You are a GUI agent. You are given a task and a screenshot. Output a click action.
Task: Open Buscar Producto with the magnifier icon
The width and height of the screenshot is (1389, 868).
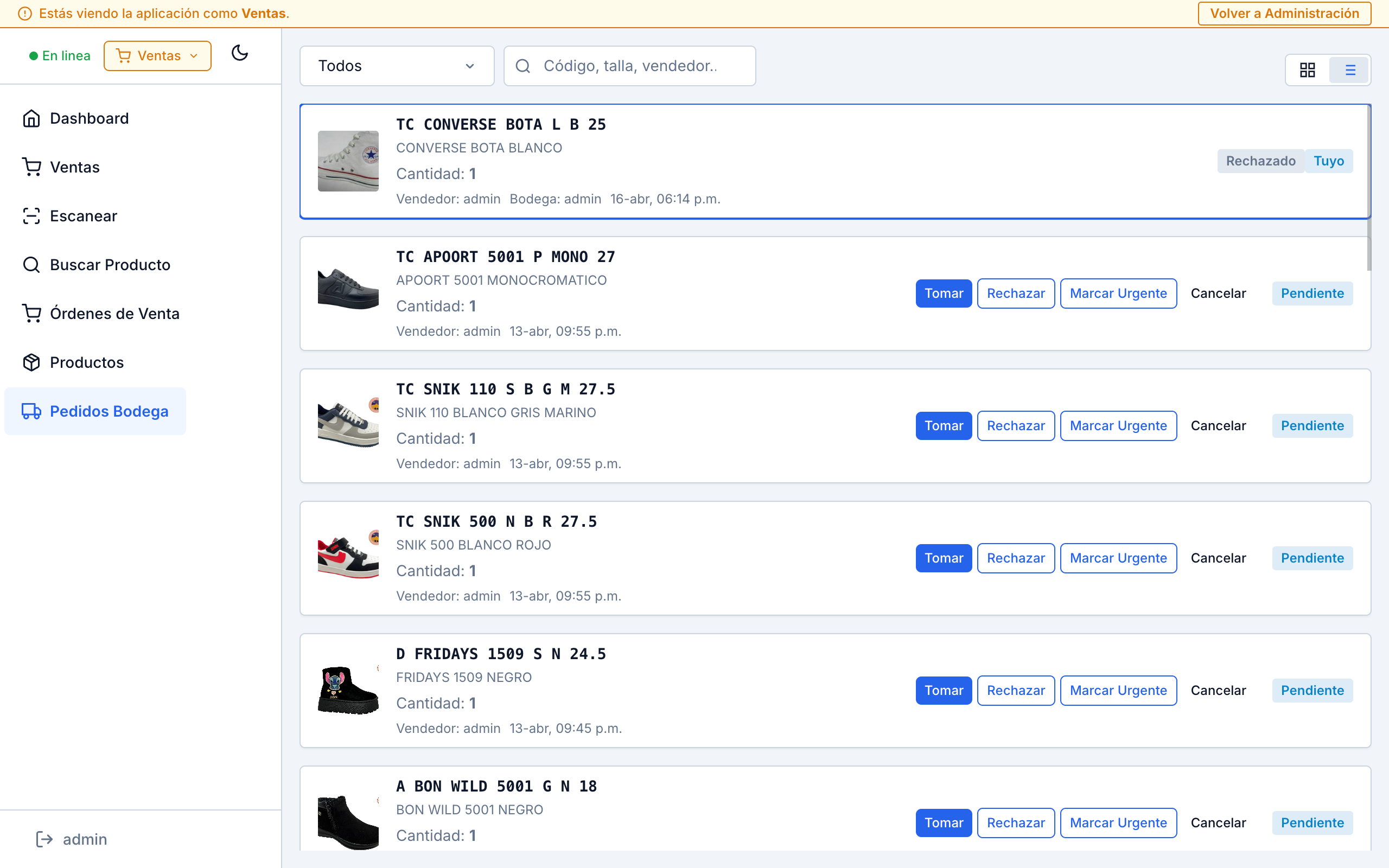pos(31,264)
